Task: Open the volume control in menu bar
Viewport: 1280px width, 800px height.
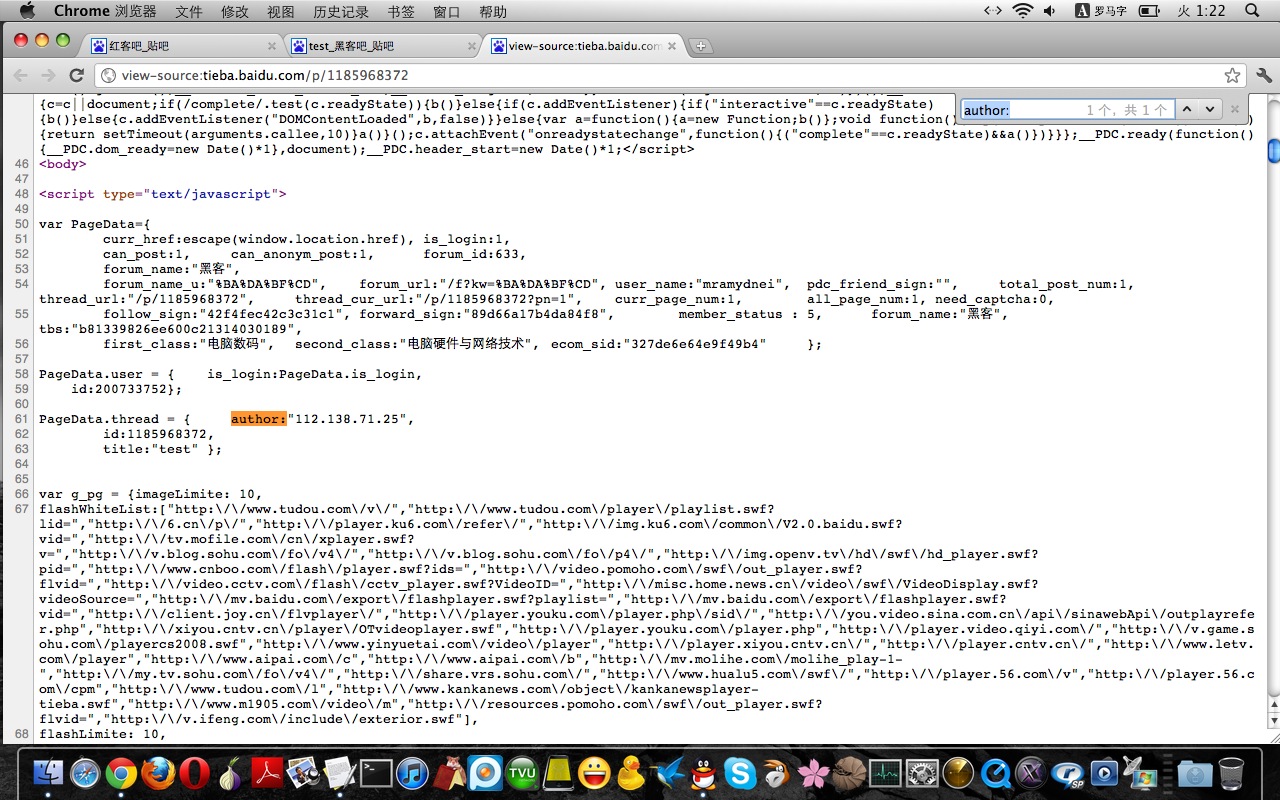Action: coord(1050,11)
